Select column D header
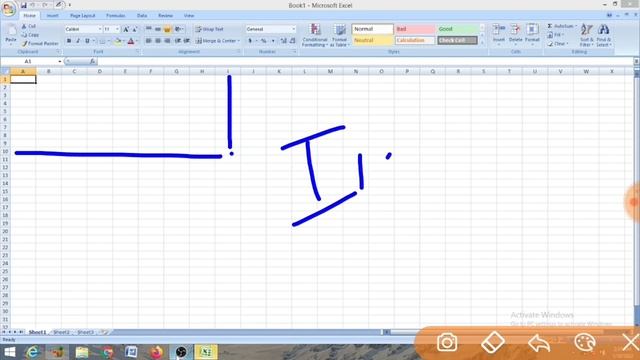Screen dimensions: 640x360 [x=100, y=71]
